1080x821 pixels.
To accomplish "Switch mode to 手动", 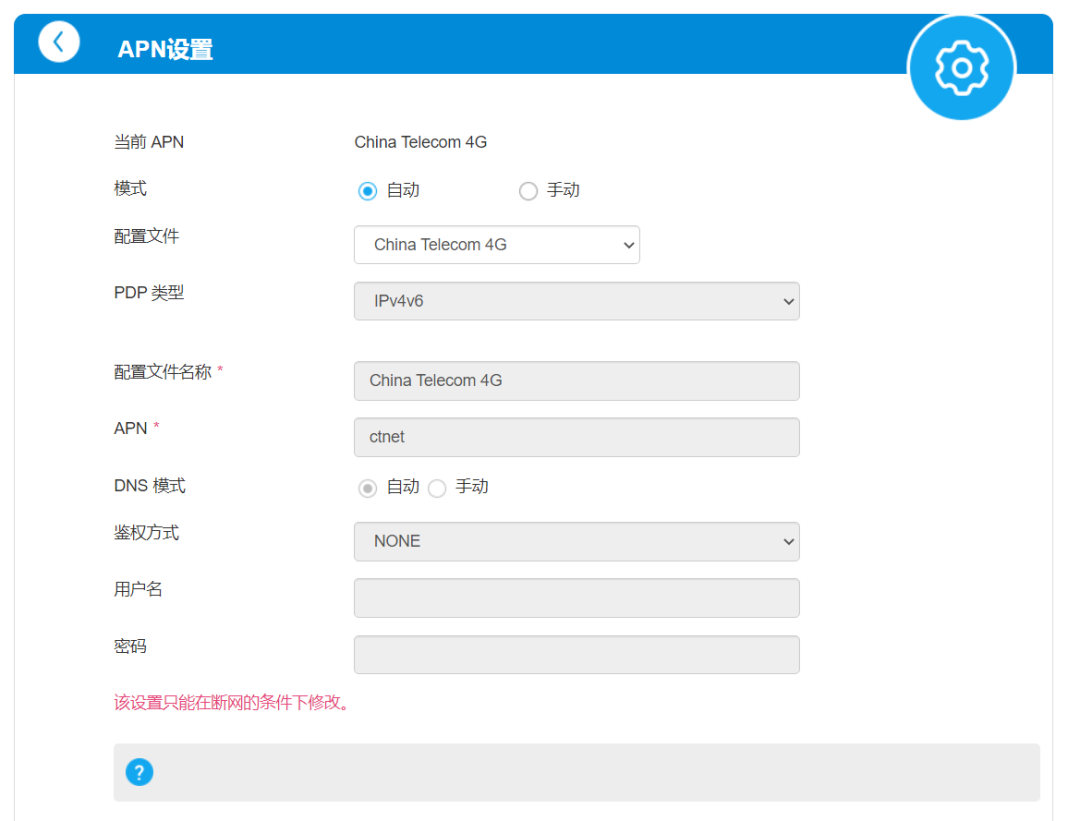I will [x=528, y=190].
